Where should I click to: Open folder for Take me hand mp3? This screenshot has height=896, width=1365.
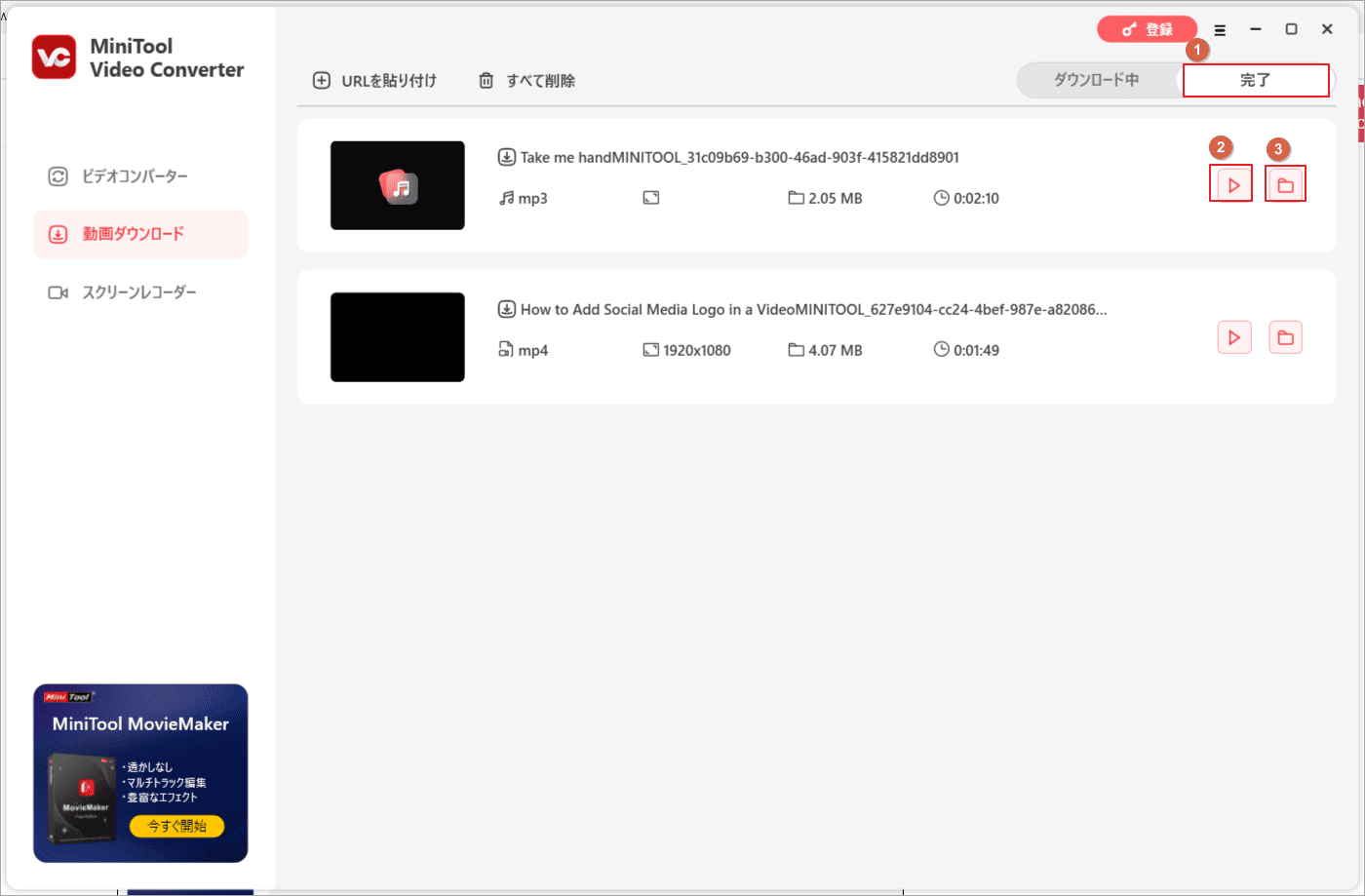(x=1285, y=185)
